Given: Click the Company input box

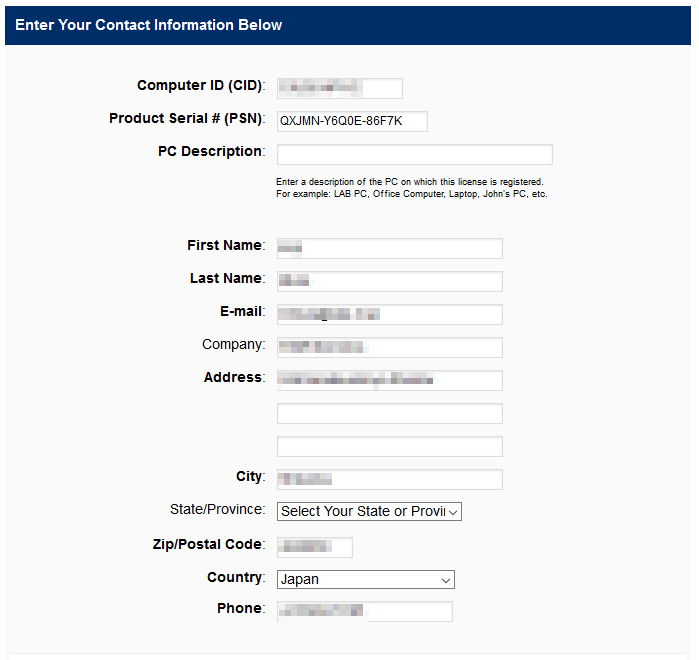Looking at the screenshot, I should [x=389, y=347].
